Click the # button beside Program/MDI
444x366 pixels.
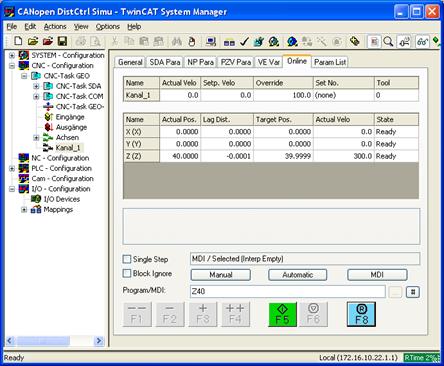(413, 292)
